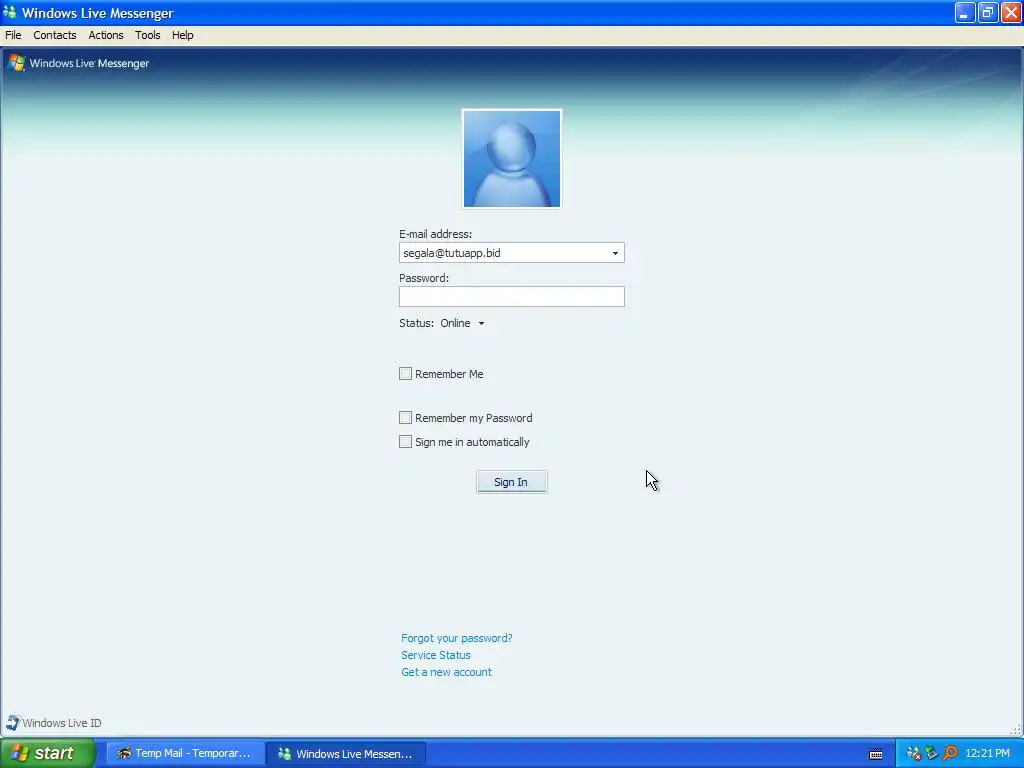Open the Actions menu
Screen dimensions: 1024x768
pos(106,35)
